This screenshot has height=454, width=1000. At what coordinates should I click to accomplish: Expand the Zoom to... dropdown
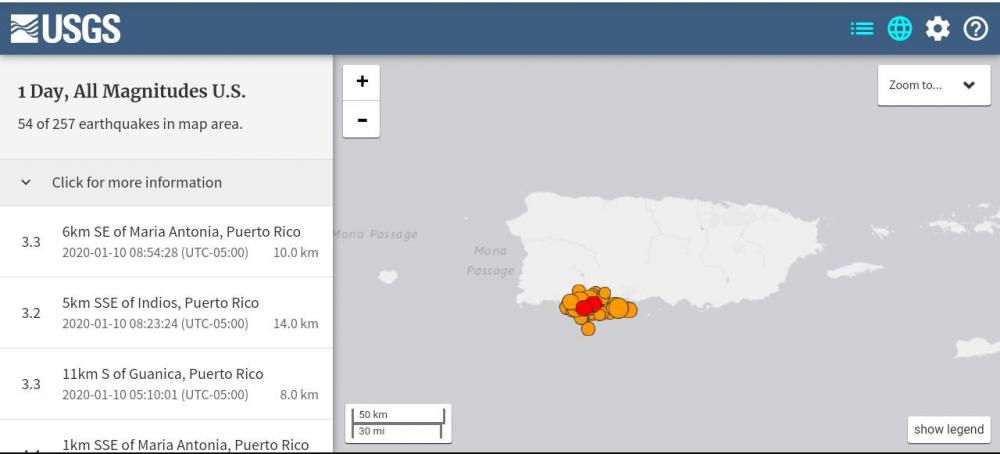(x=933, y=85)
